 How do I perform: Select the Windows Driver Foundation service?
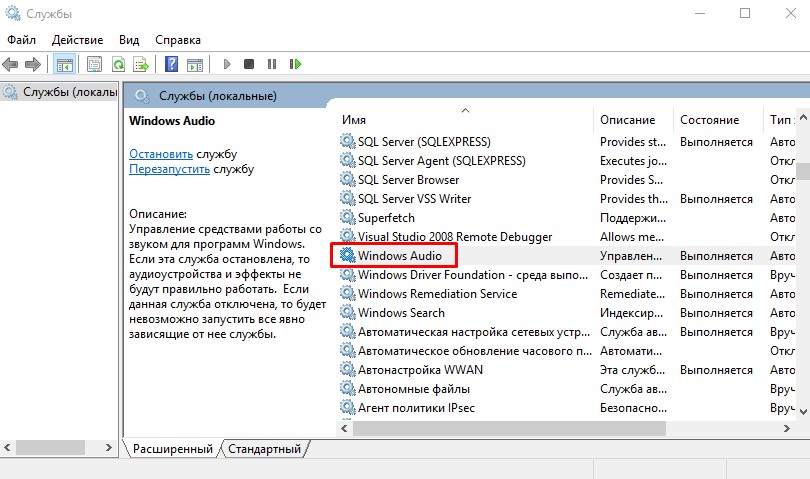473,275
